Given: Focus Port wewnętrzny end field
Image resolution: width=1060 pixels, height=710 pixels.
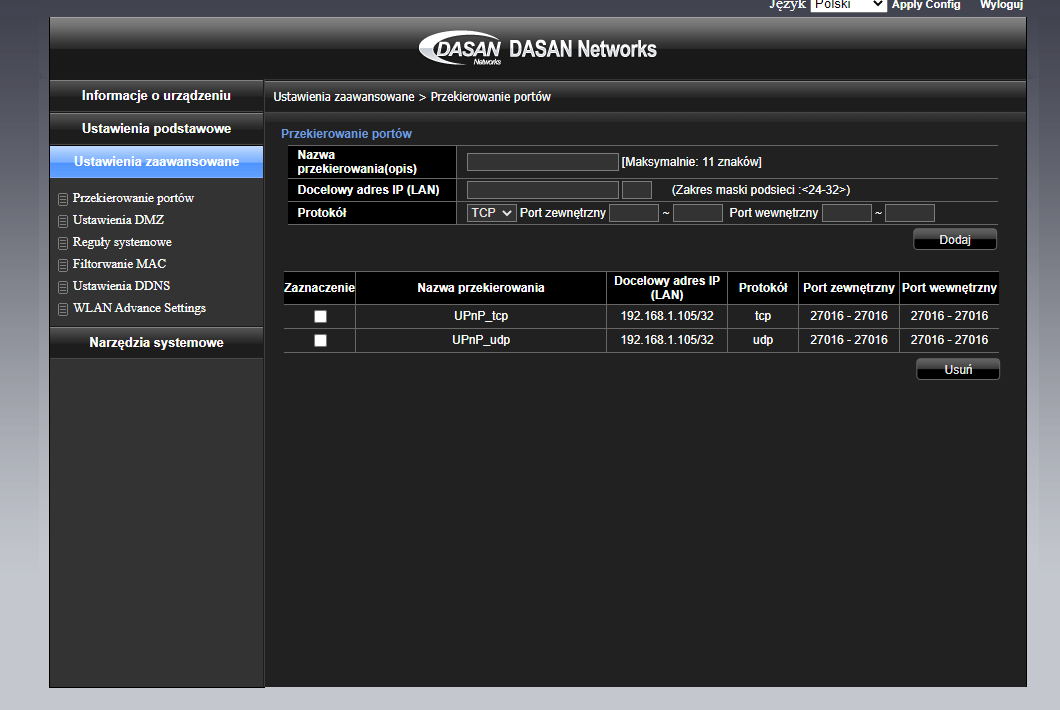Looking at the screenshot, I should point(910,213).
